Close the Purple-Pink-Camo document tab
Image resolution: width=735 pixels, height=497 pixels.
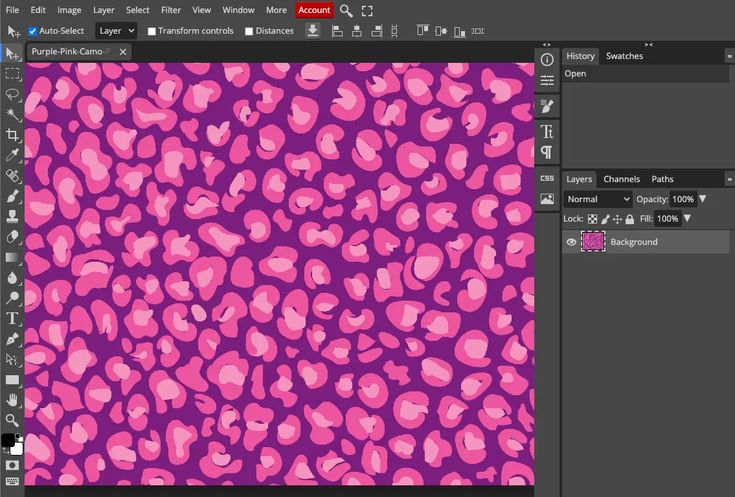(x=123, y=52)
